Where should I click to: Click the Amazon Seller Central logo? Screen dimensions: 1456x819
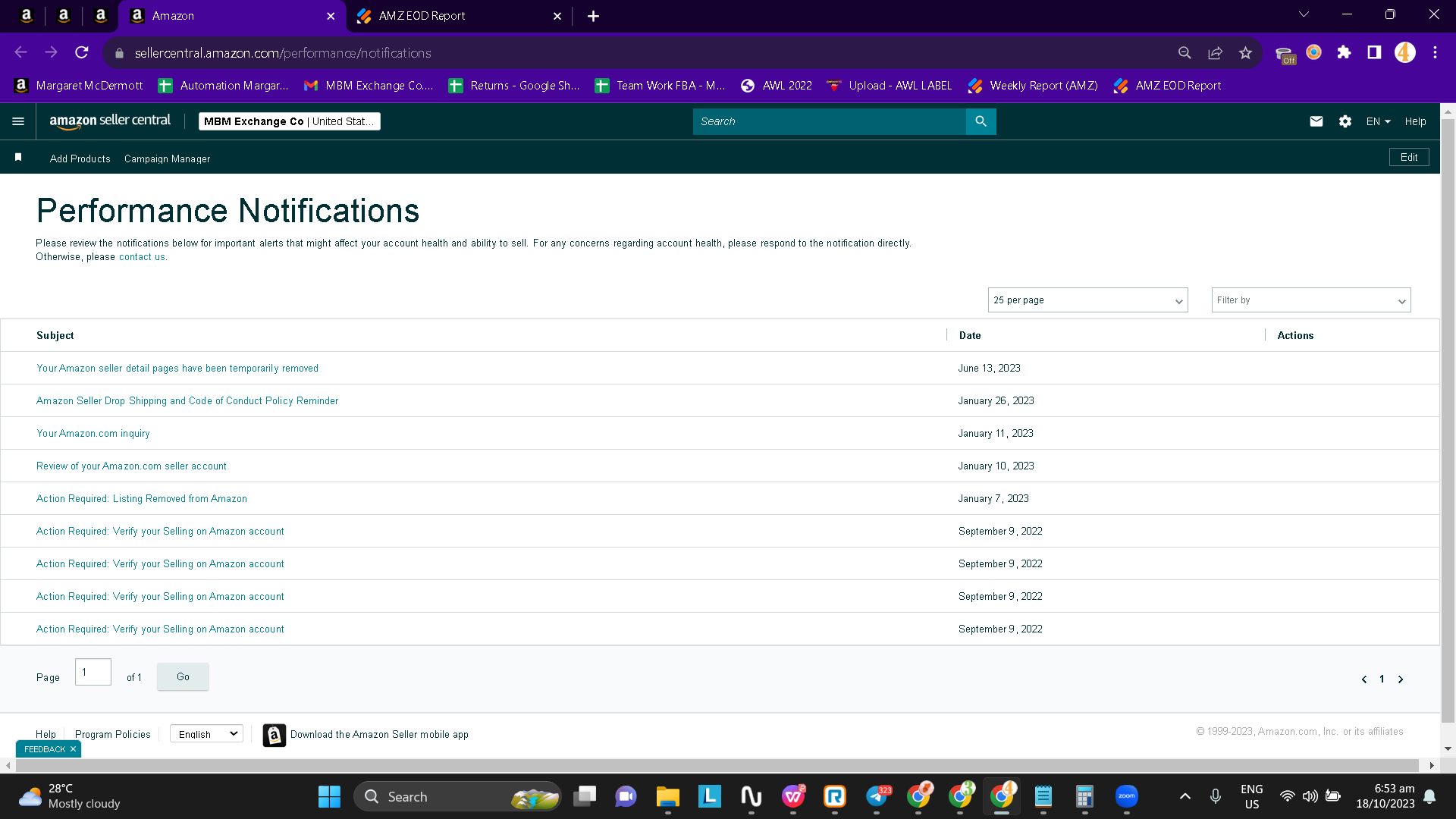110,121
